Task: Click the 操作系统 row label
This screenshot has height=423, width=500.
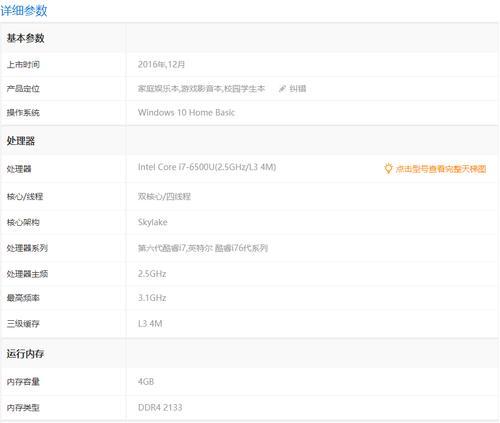Action: click(23, 113)
